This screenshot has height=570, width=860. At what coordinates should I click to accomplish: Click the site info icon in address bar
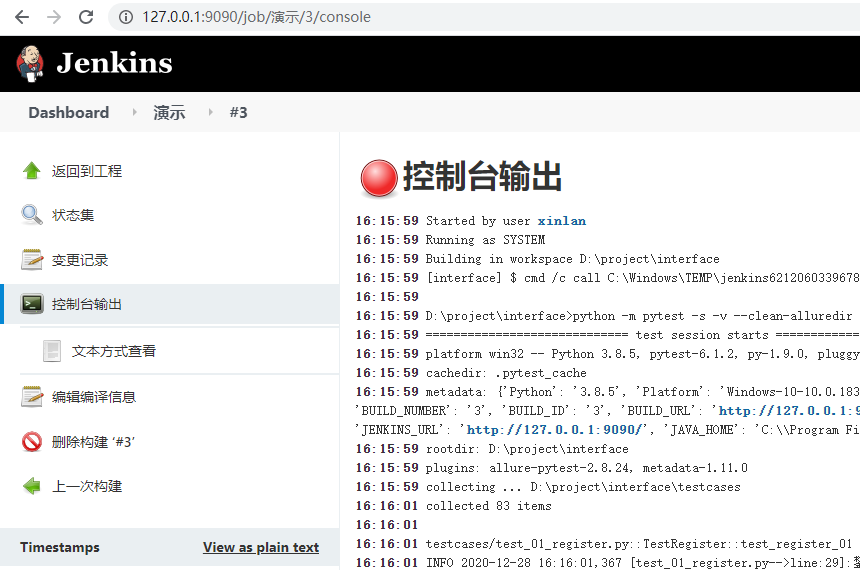[126, 17]
